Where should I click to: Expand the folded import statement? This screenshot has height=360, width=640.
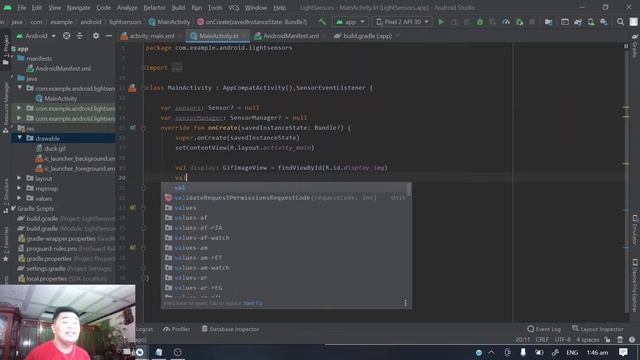point(177,68)
